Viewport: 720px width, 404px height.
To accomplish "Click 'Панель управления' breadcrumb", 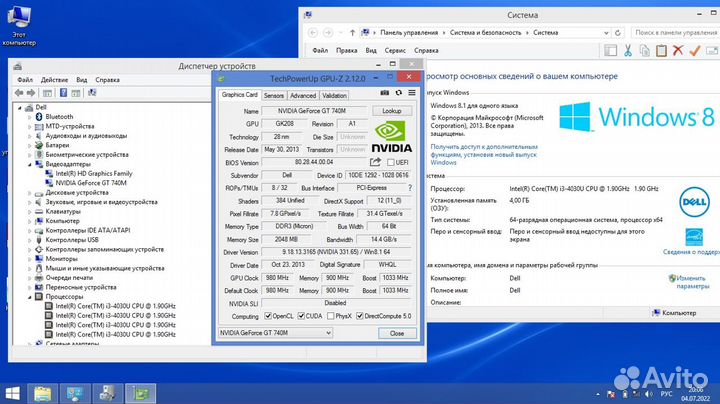I will (x=409, y=33).
